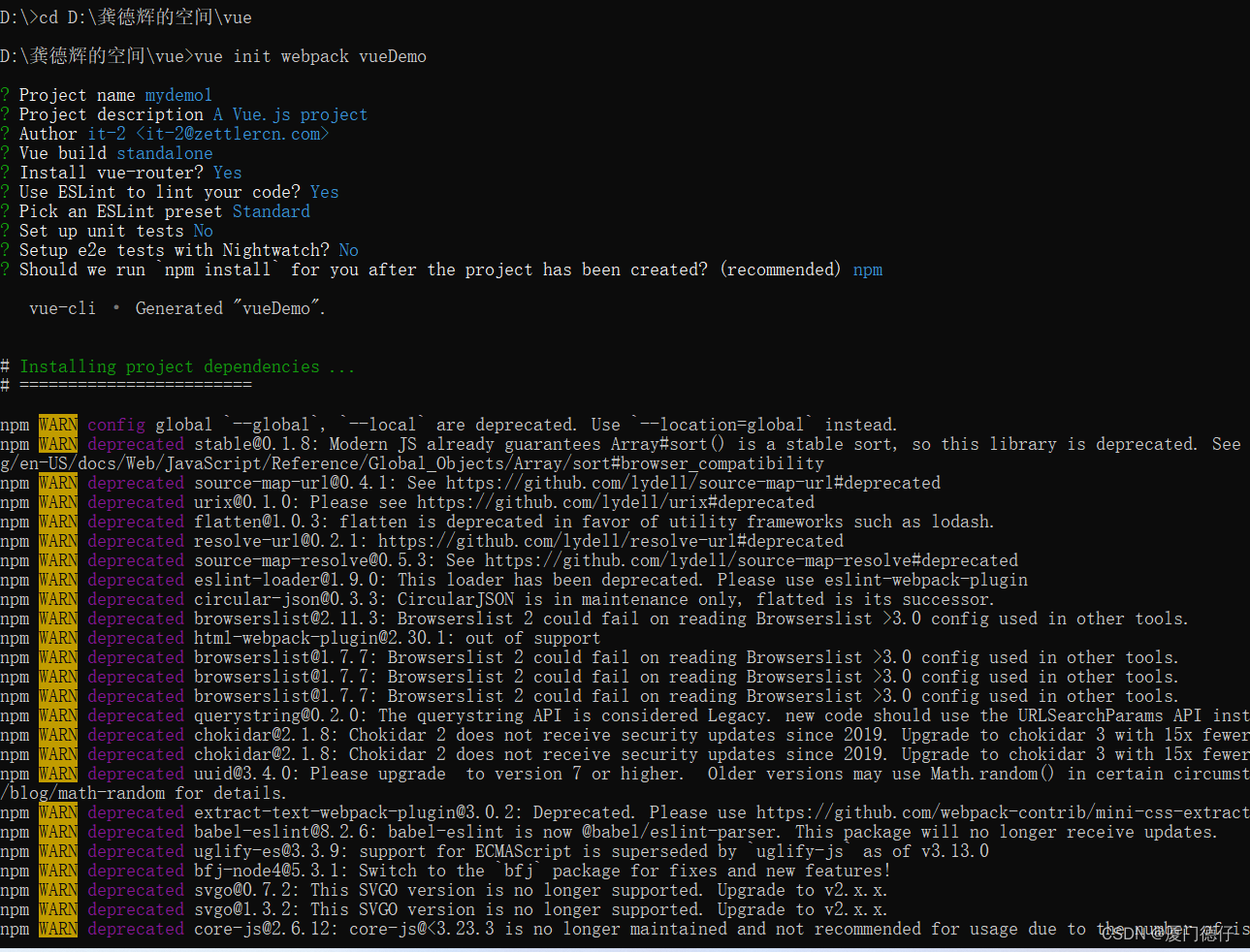Click the 'No' after Nightwatch e2e question

[349, 250]
